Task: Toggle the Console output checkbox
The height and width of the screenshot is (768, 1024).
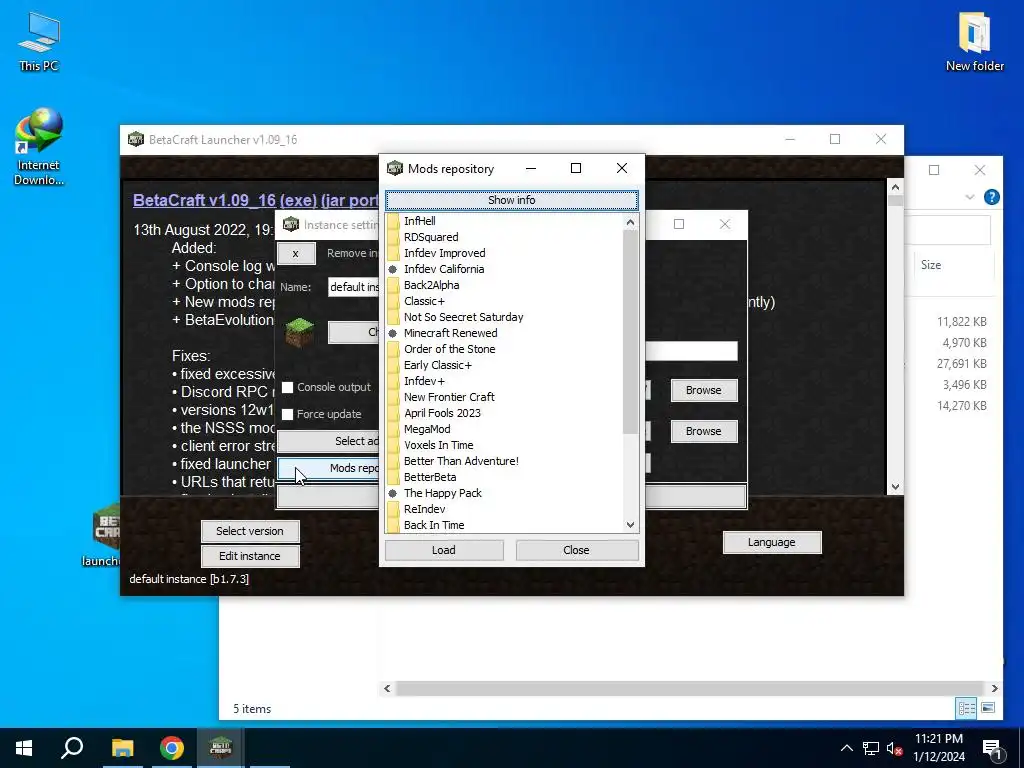Action: 287,387
